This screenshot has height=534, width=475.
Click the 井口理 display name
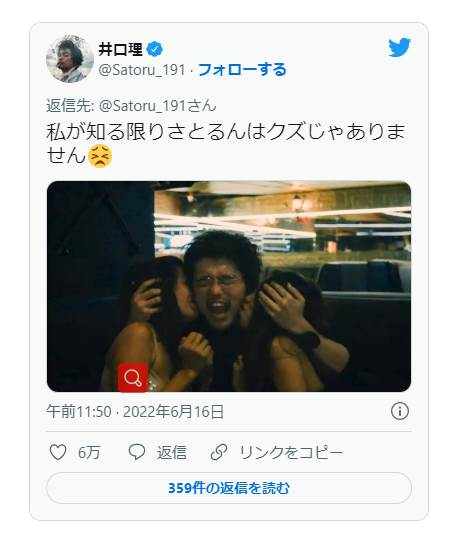121,50
